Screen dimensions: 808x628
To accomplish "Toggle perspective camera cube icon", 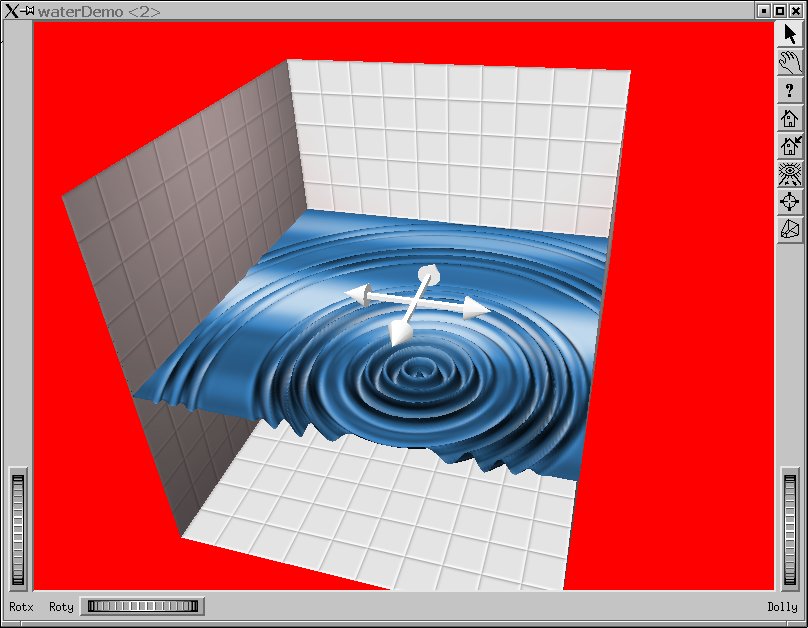I will pos(789,229).
